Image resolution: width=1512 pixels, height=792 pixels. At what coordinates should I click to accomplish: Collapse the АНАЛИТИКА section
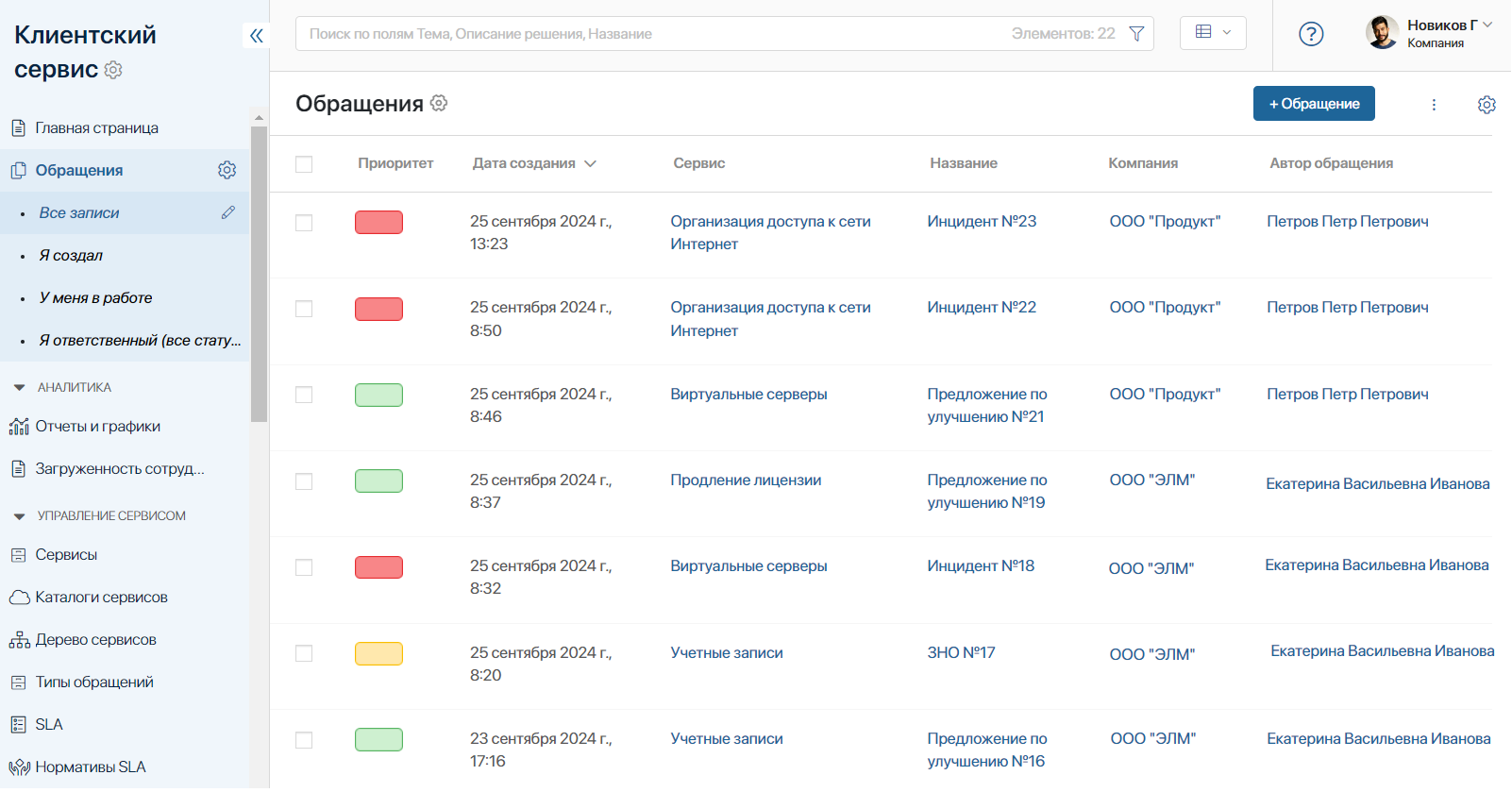19,388
